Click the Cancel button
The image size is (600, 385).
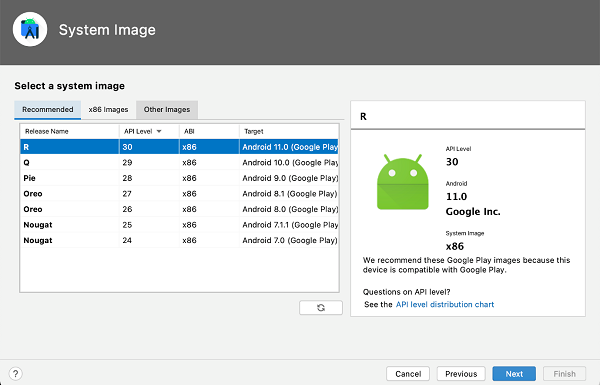pos(408,374)
